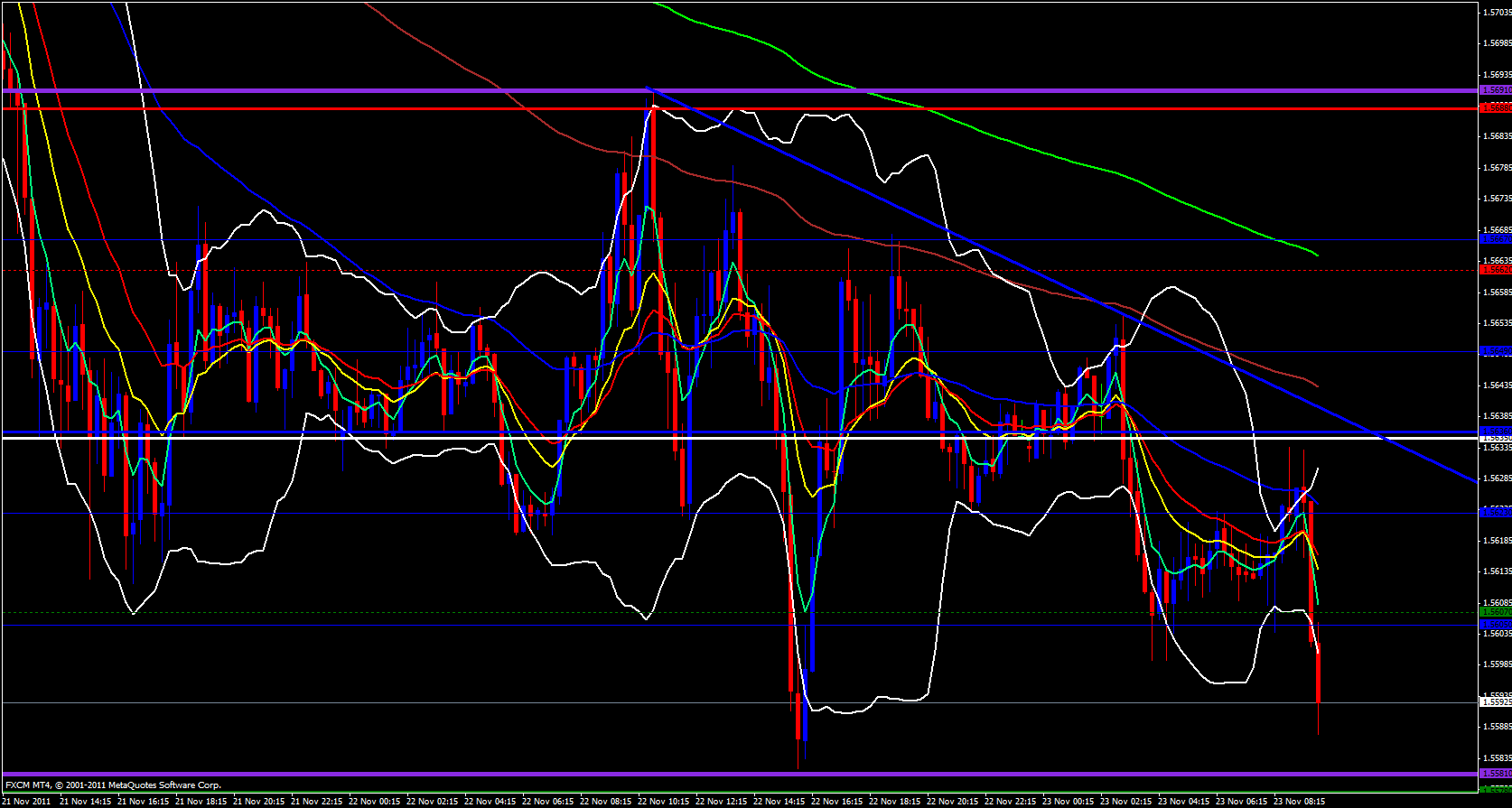Click the 22 Nov 16:15 time marker
1512x808 pixels.
(x=837, y=801)
